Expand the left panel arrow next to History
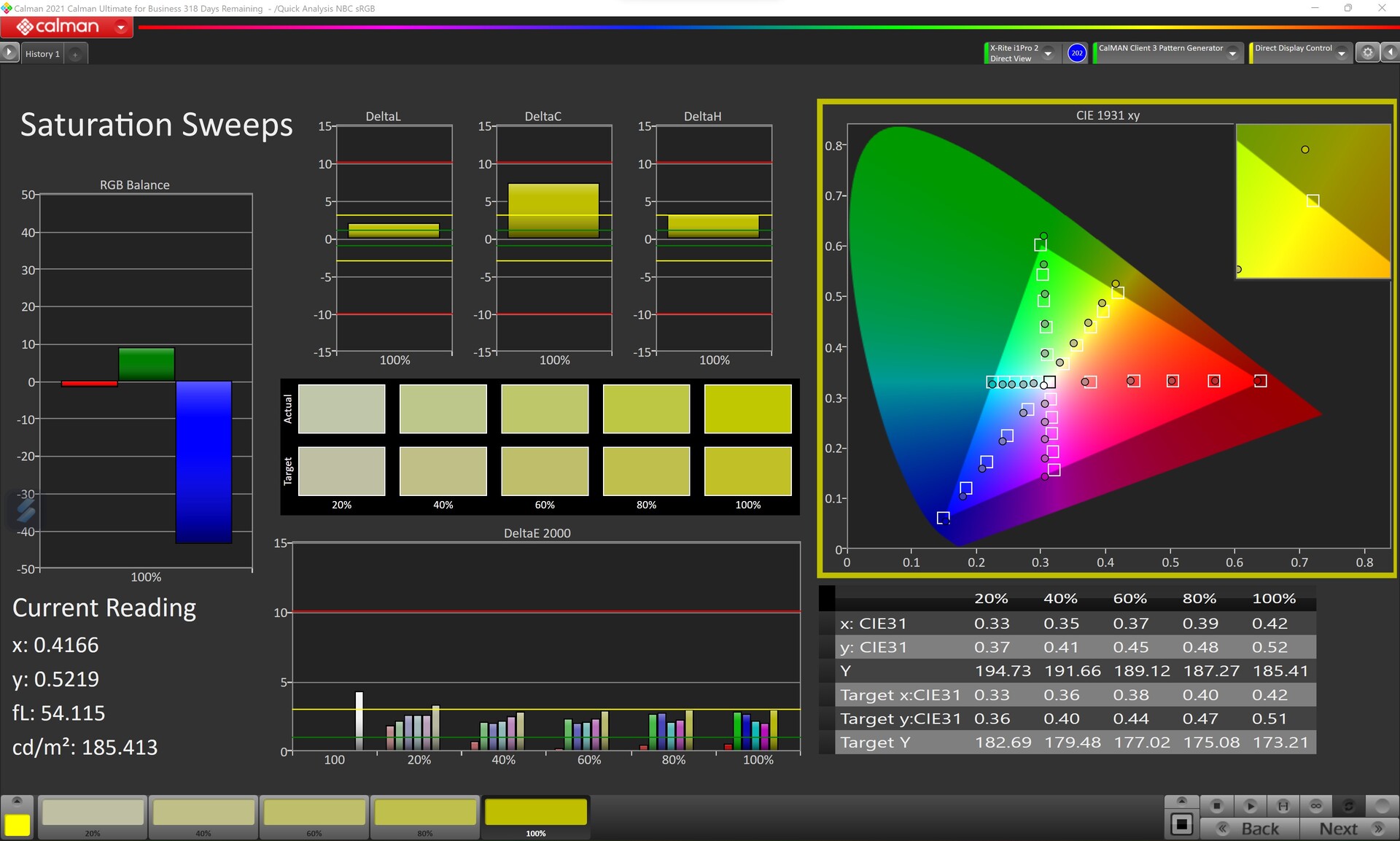The image size is (1400, 841). coord(9,53)
